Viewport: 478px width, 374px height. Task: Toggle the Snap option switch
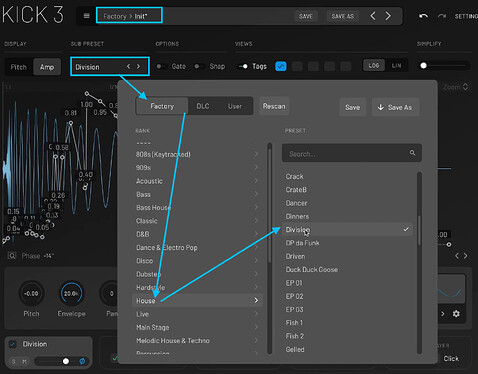coord(199,66)
